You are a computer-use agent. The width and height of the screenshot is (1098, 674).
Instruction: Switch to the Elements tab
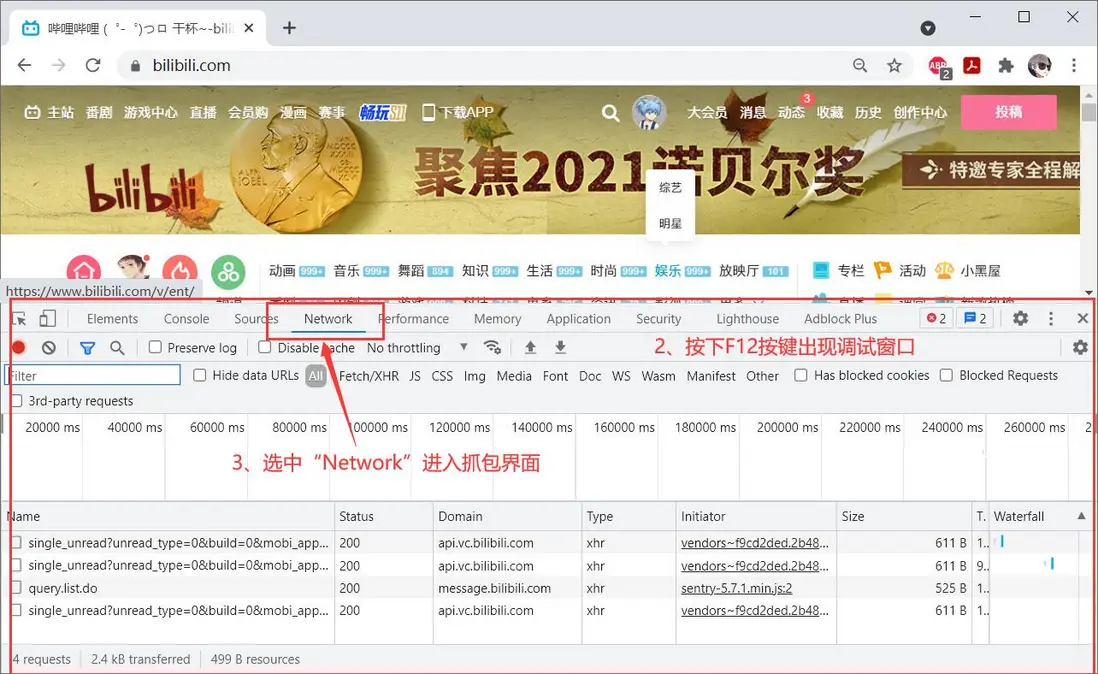point(112,318)
